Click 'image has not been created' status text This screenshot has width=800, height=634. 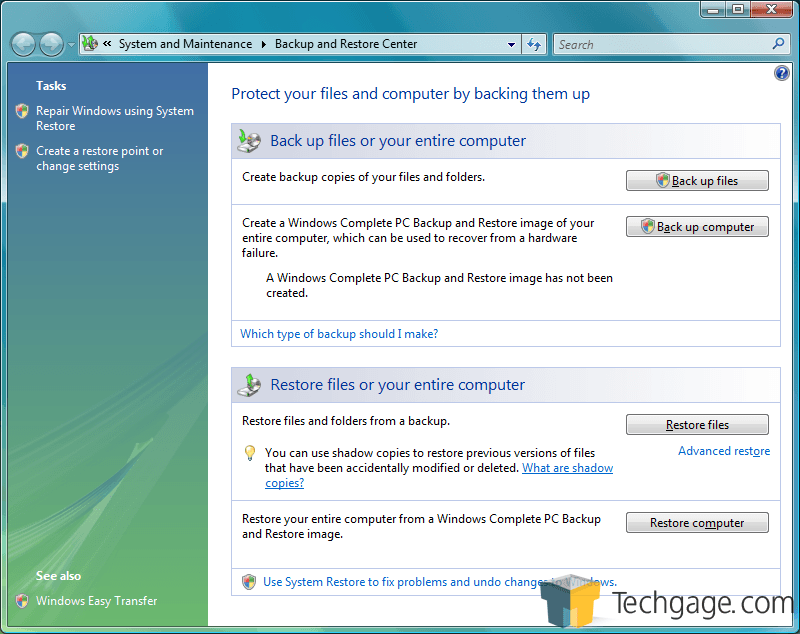439,286
